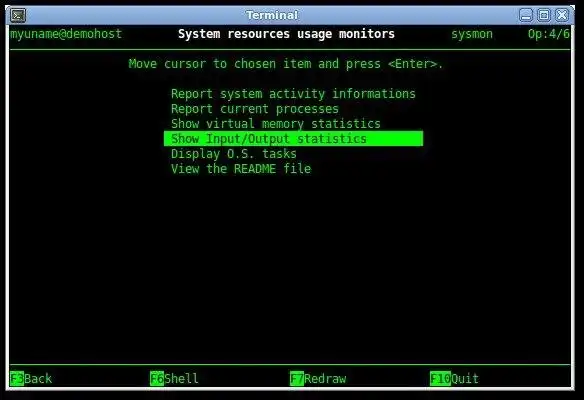The height and width of the screenshot is (400, 584).
Task: Select Report current processes entry
Action: 255,109
